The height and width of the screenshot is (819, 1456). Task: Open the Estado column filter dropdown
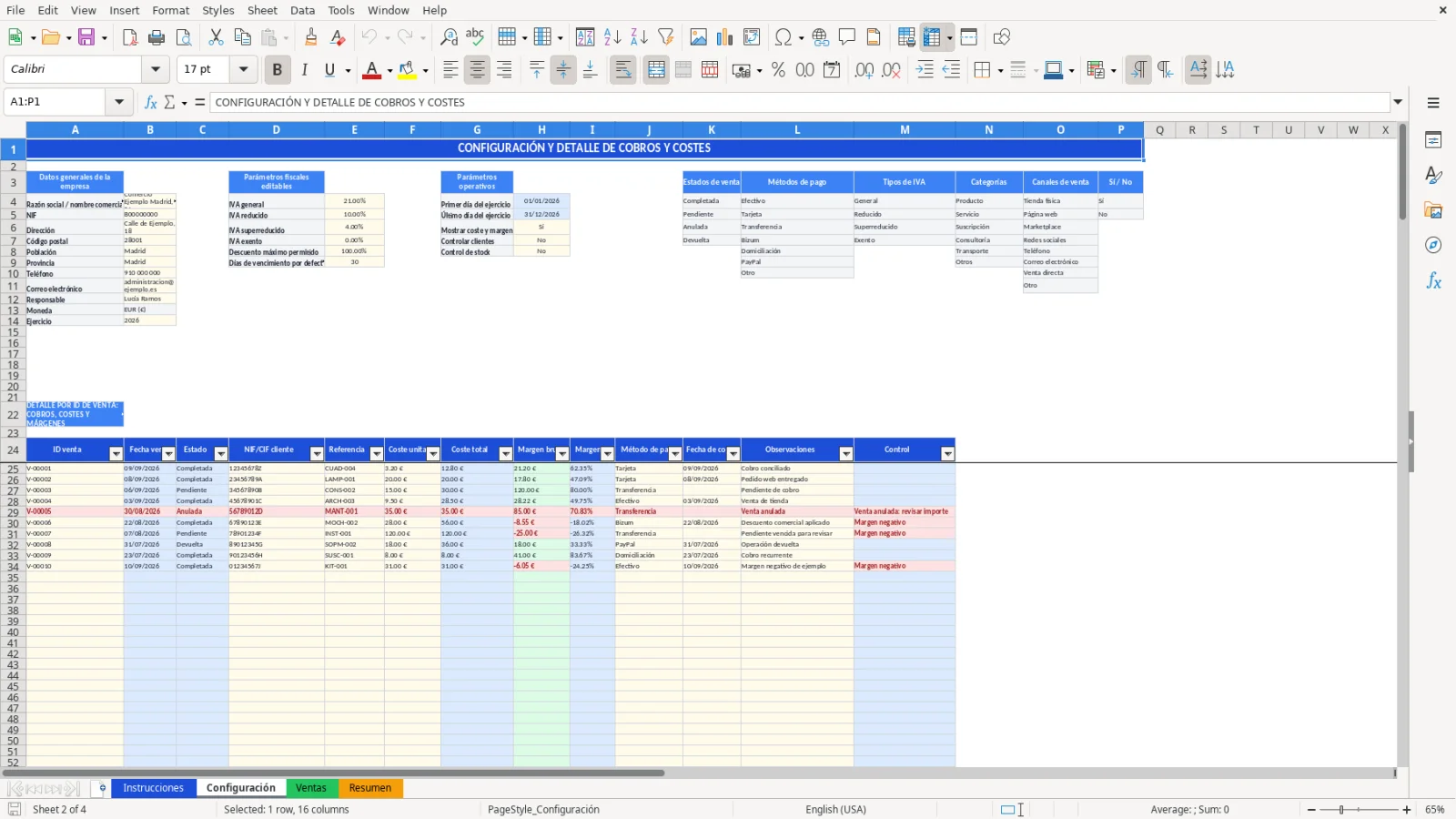pyautogui.click(x=220, y=454)
